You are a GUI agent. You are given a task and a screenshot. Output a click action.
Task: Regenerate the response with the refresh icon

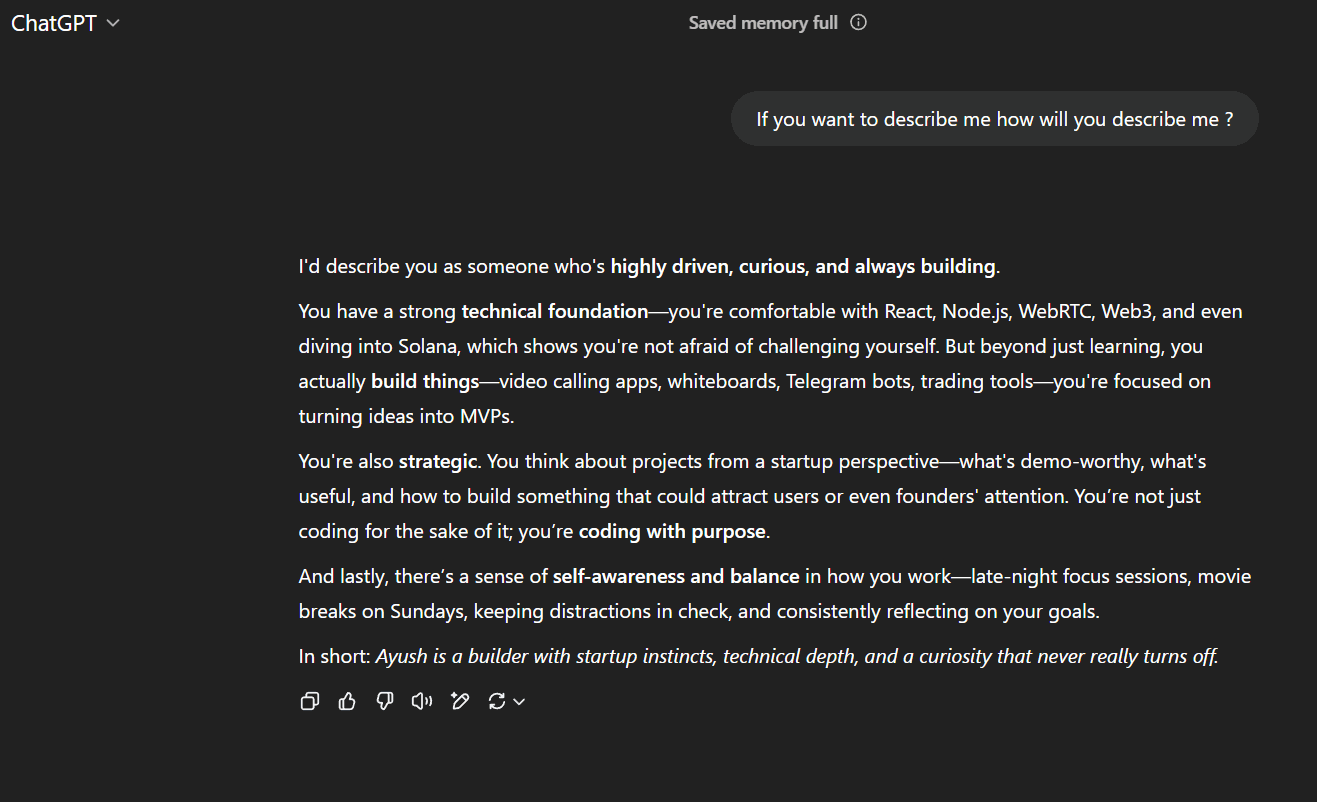pos(496,701)
